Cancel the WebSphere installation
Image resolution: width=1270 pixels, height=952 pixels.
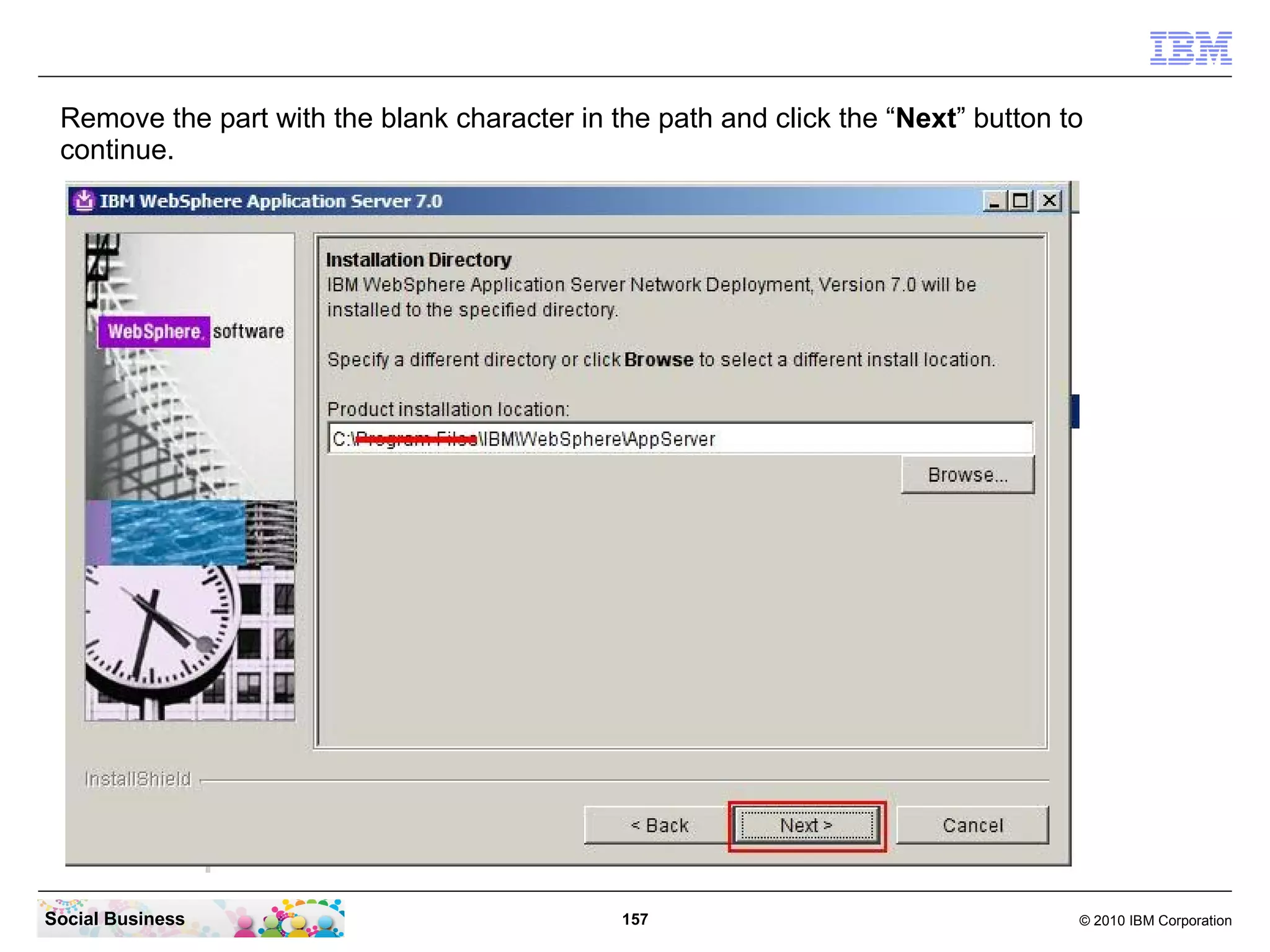[x=972, y=826]
